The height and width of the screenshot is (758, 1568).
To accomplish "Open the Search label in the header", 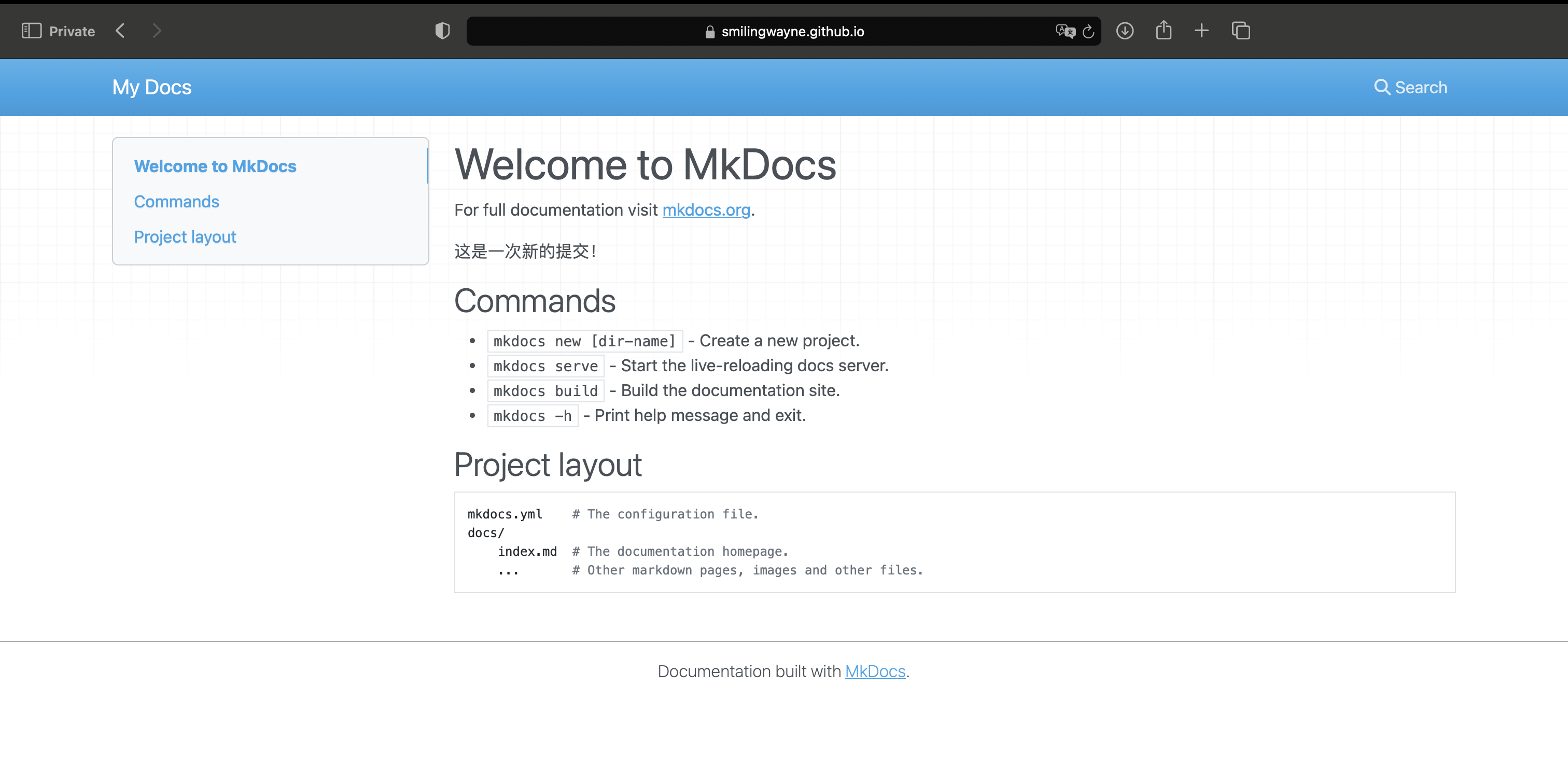I will (x=1421, y=88).
